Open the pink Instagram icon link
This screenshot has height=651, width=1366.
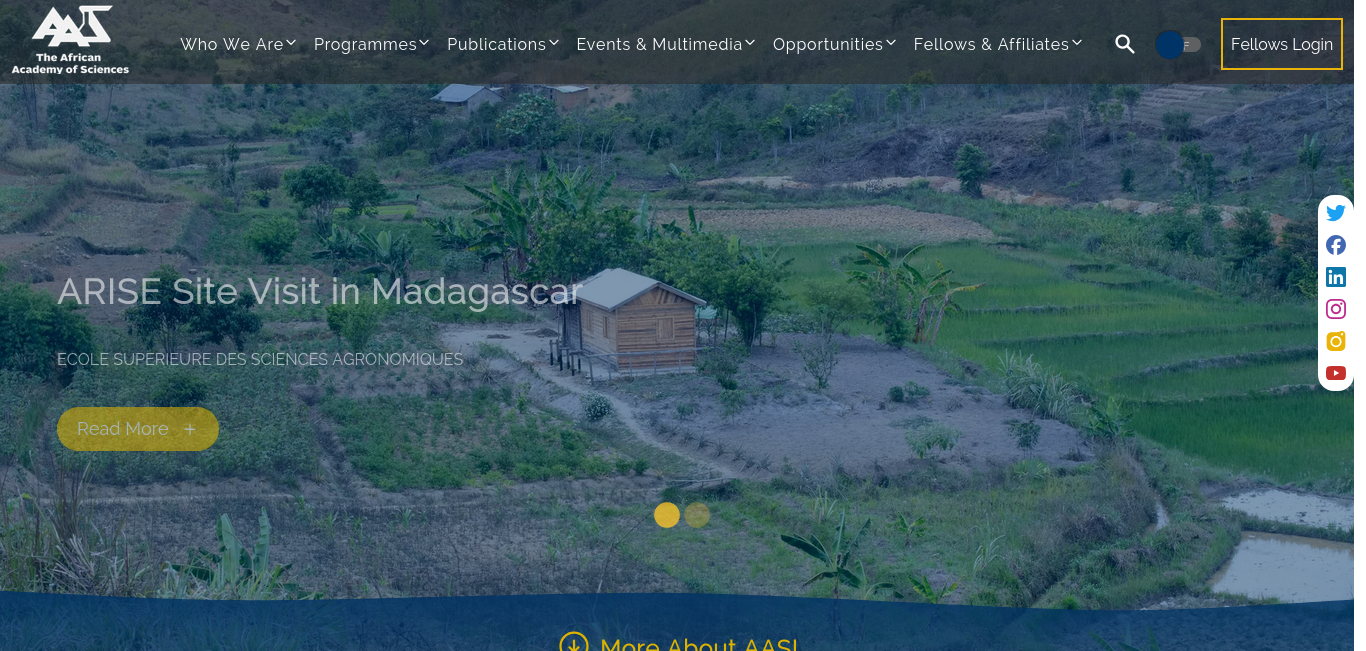coord(1336,309)
